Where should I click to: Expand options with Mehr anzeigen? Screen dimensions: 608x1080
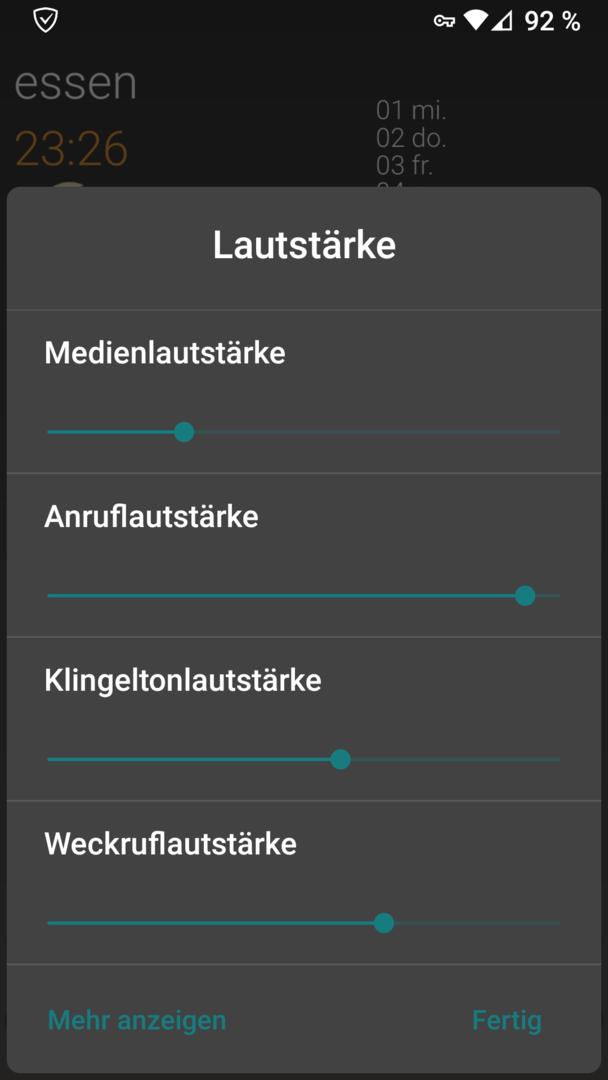[136, 1020]
